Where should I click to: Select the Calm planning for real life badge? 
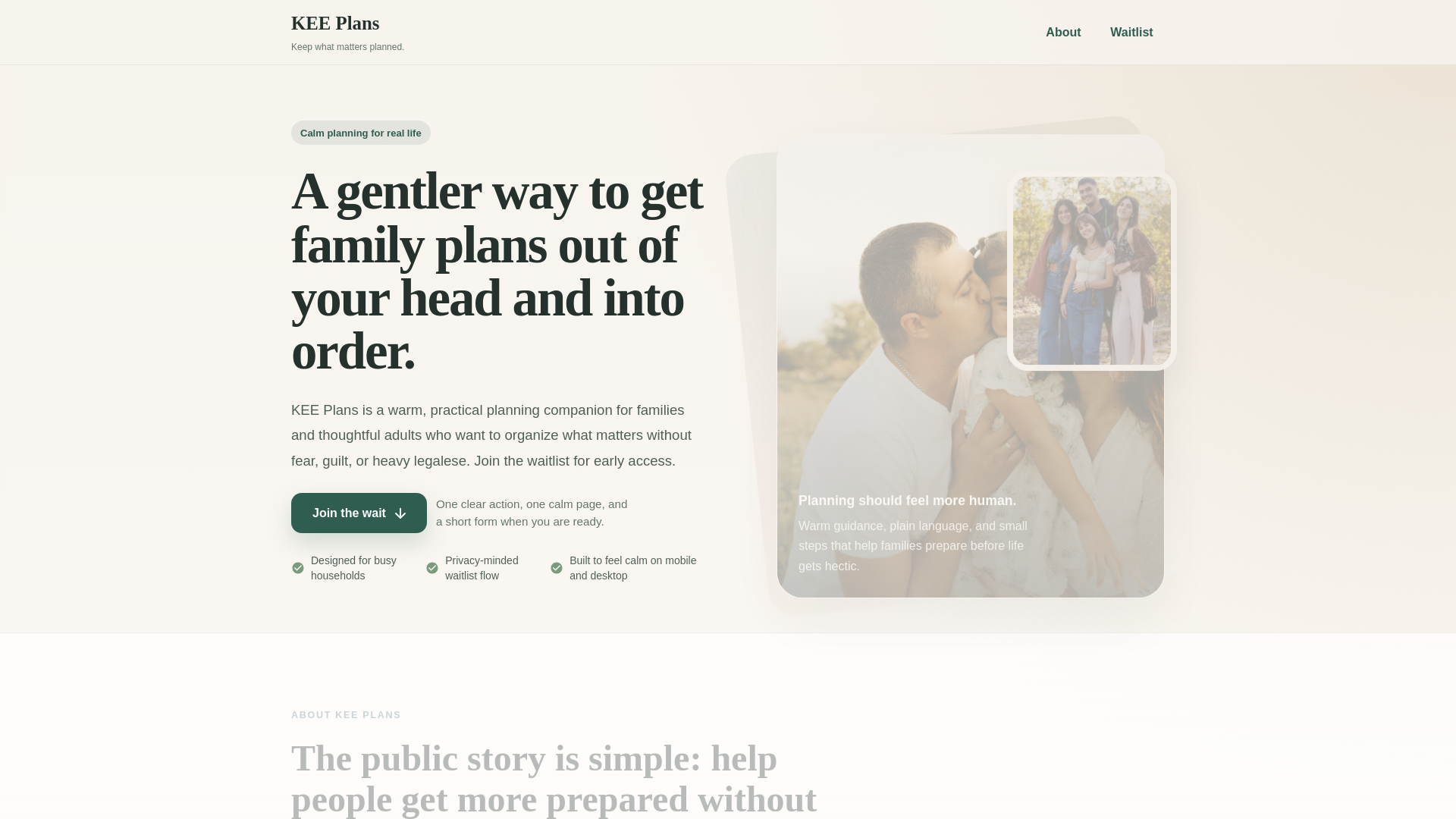[361, 133]
